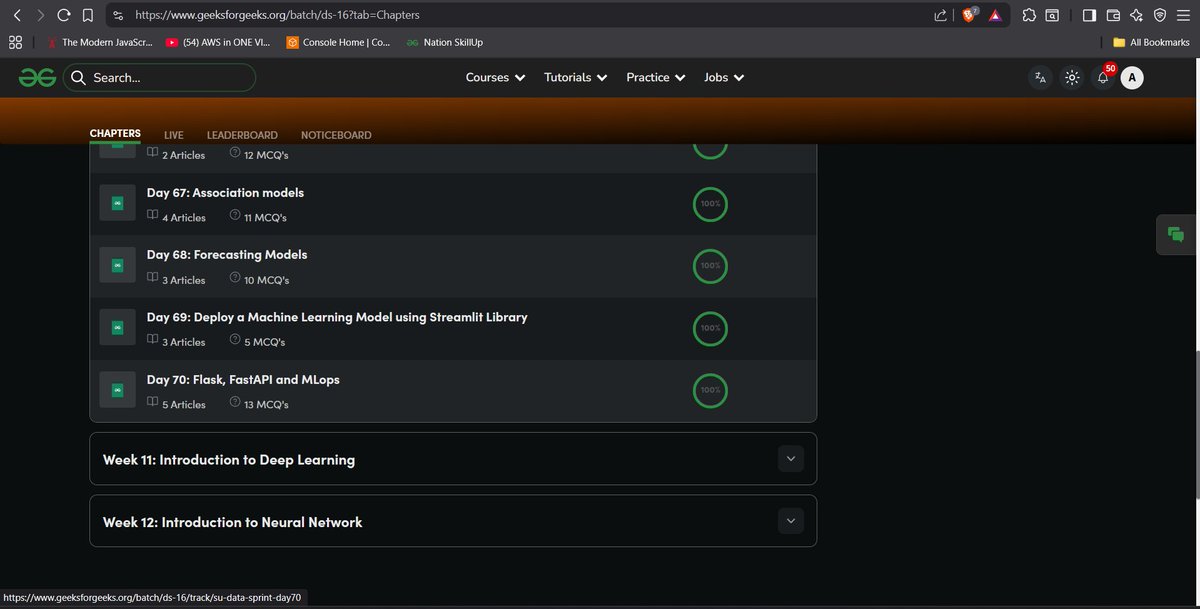
Task: Switch to the NOTICEBOARD tab
Action: [x=336, y=135]
